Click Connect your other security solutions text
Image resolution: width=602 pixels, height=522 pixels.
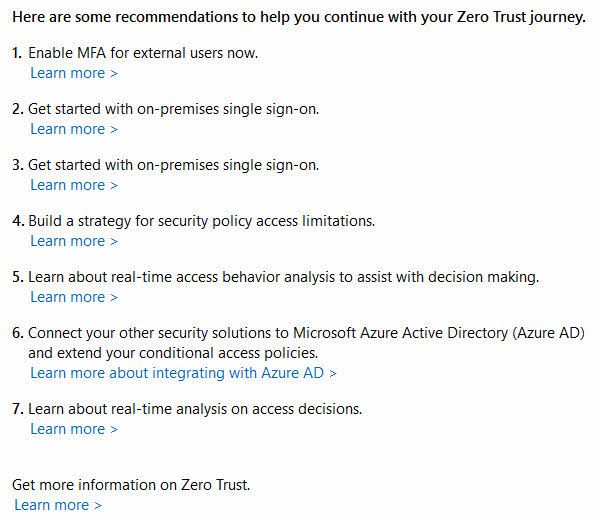306,333
